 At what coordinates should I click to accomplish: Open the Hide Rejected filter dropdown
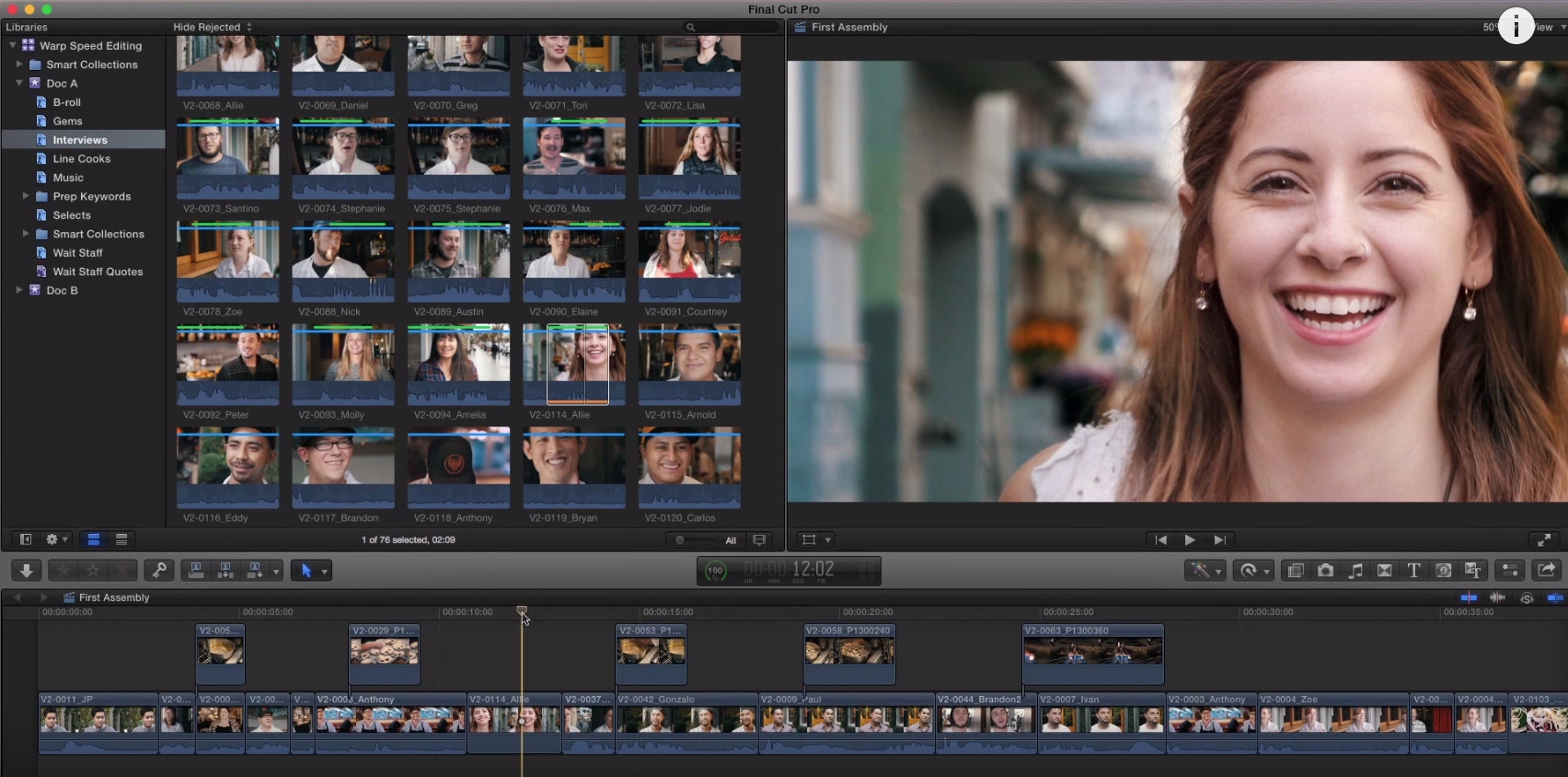click(x=213, y=27)
